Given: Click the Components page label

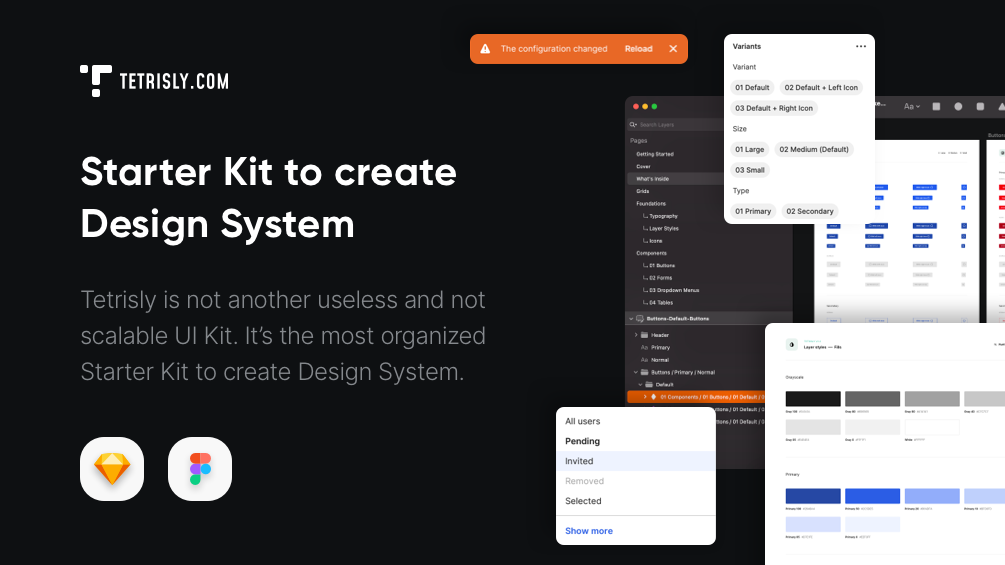Looking at the screenshot, I should pyautogui.click(x=651, y=253).
